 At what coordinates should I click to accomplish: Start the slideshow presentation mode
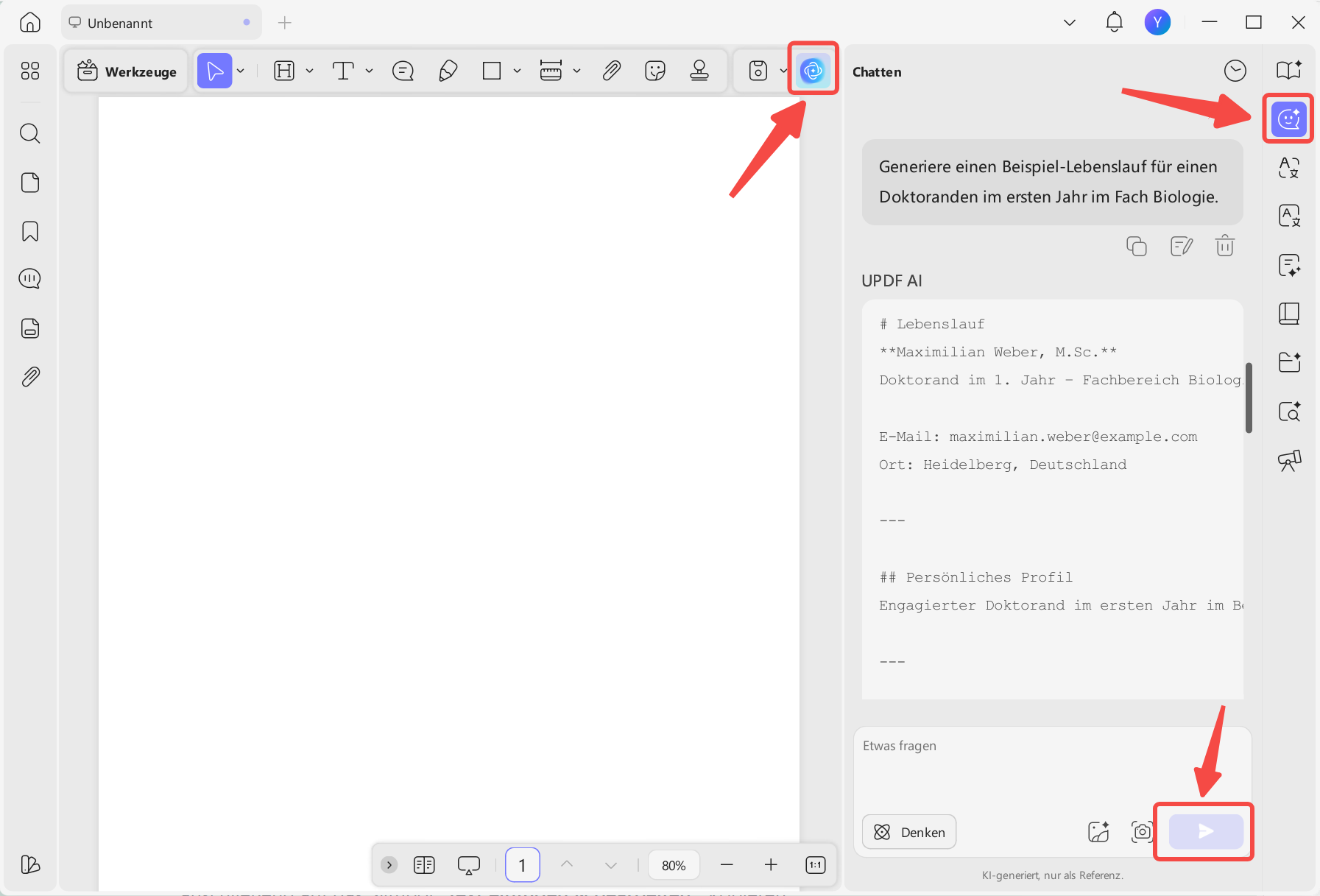[469, 865]
